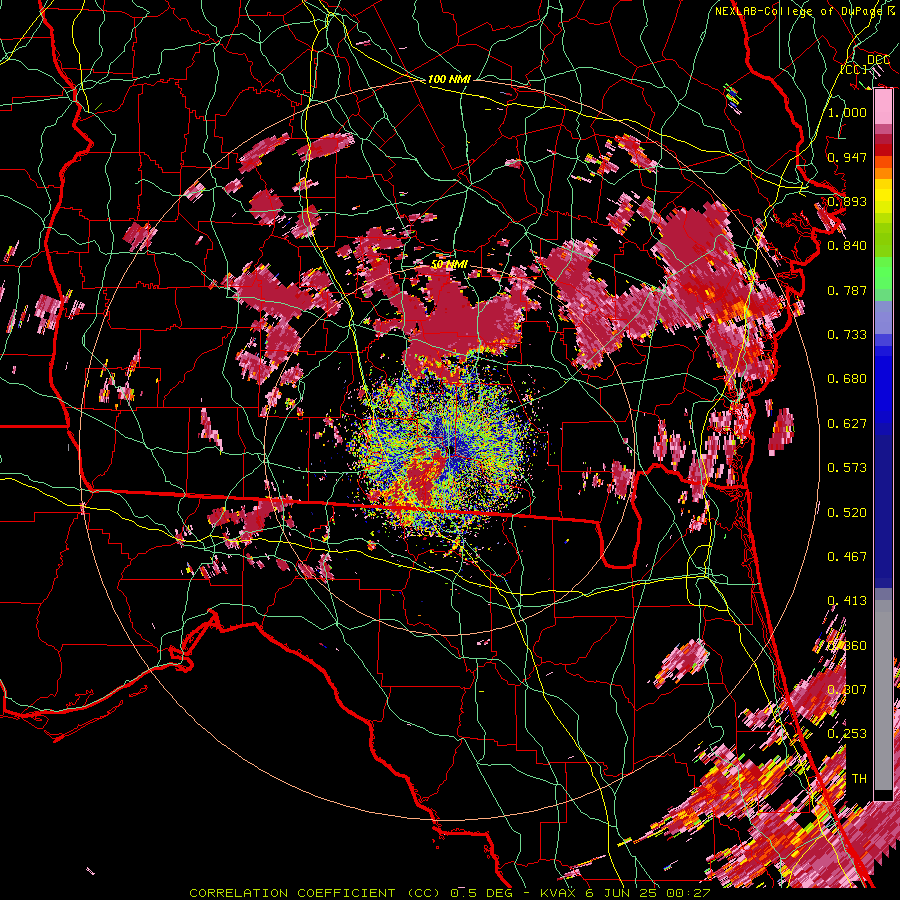Click the 0.627 scale value
900x900 pixels.
847,424
